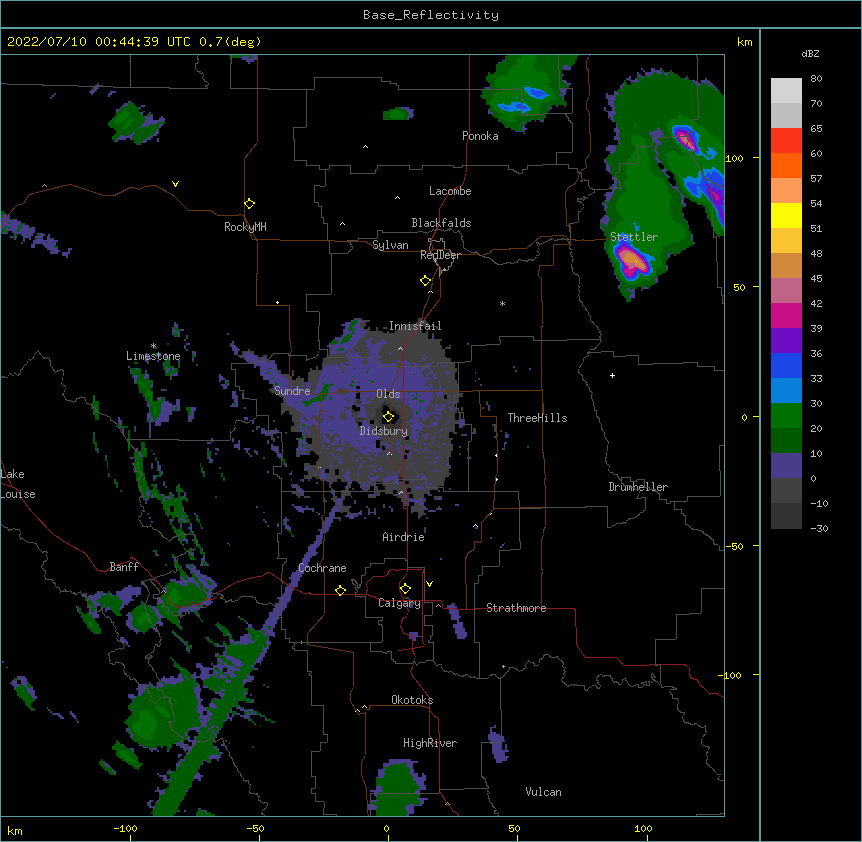Click the dBZ legend heading
The height and width of the screenshot is (842, 862).
click(810, 53)
